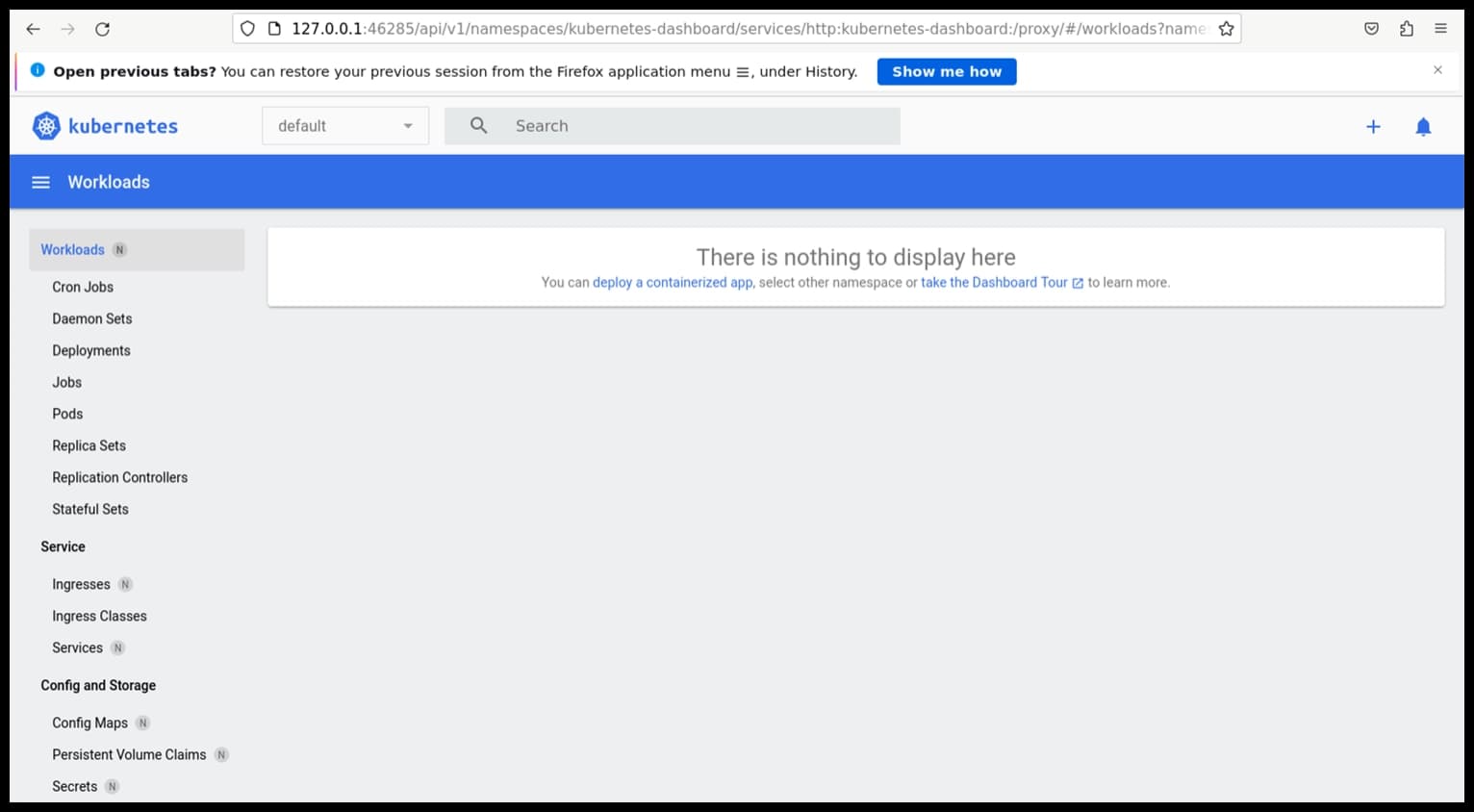1474x812 pixels.
Task: Click the kubernetes logo
Action: [x=44, y=126]
